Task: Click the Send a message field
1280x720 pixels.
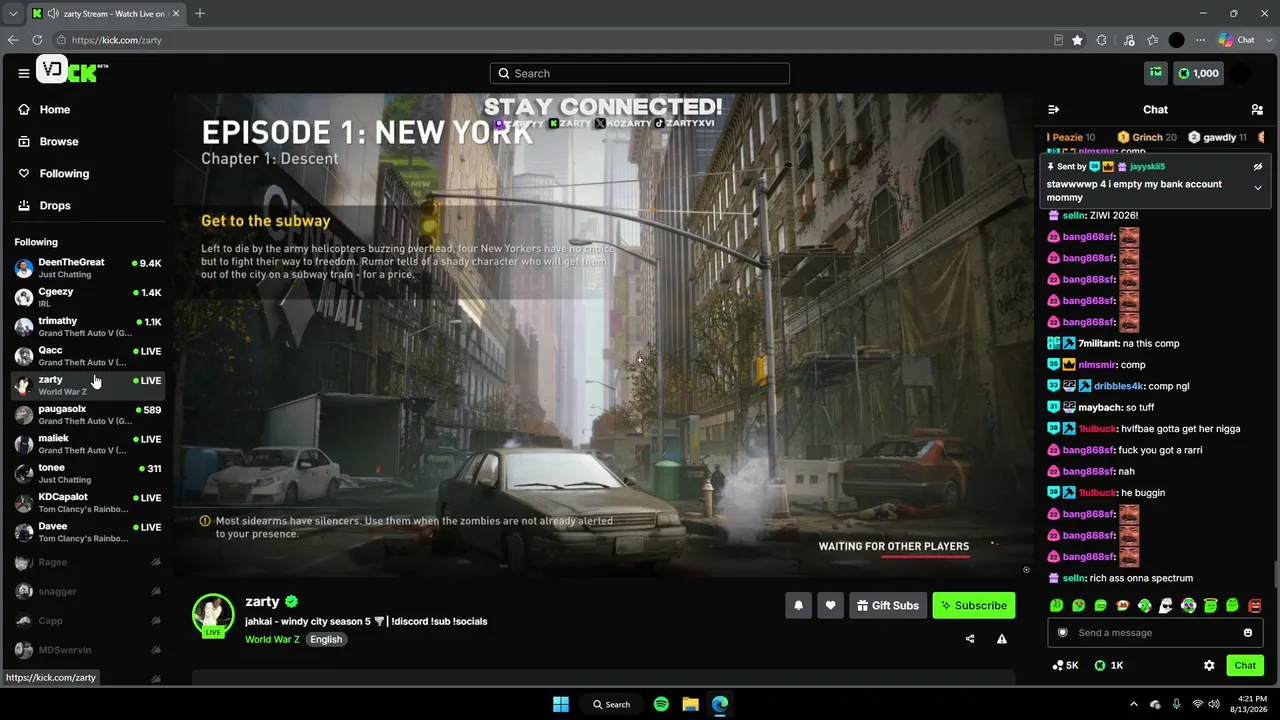Action: click(x=1155, y=633)
